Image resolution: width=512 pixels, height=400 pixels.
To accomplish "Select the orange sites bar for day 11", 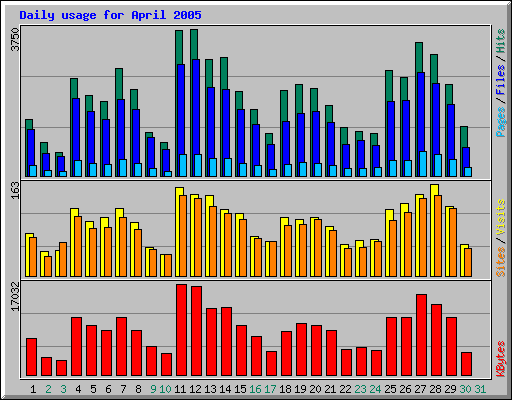I will pyautogui.click(x=183, y=236).
